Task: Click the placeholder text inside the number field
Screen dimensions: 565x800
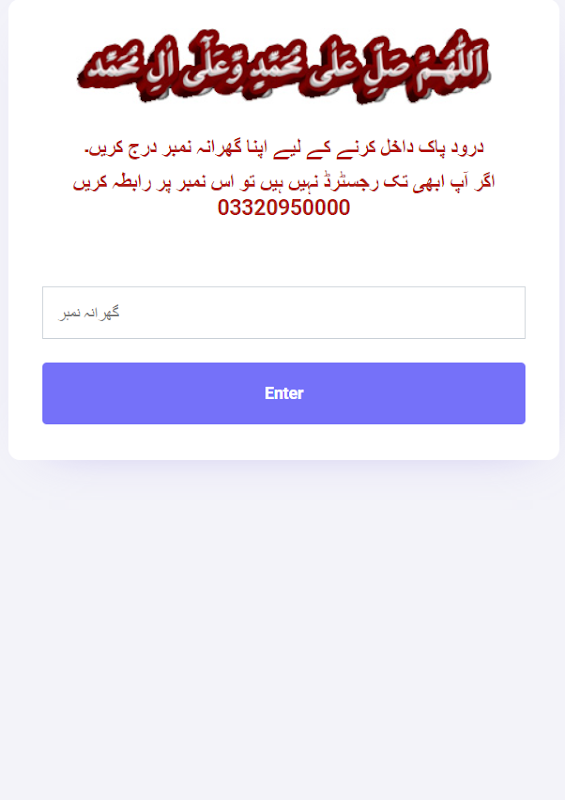Action: tap(89, 312)
